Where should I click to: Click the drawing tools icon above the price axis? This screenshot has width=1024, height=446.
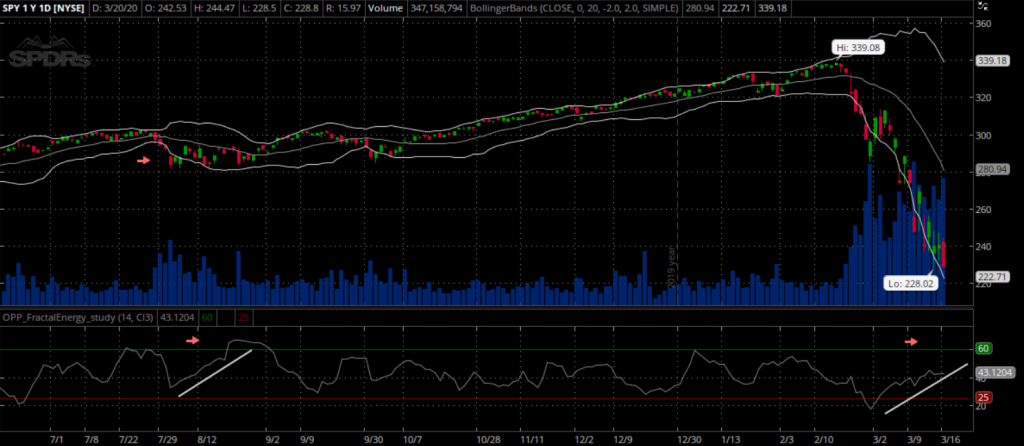(x=985, y=6)
